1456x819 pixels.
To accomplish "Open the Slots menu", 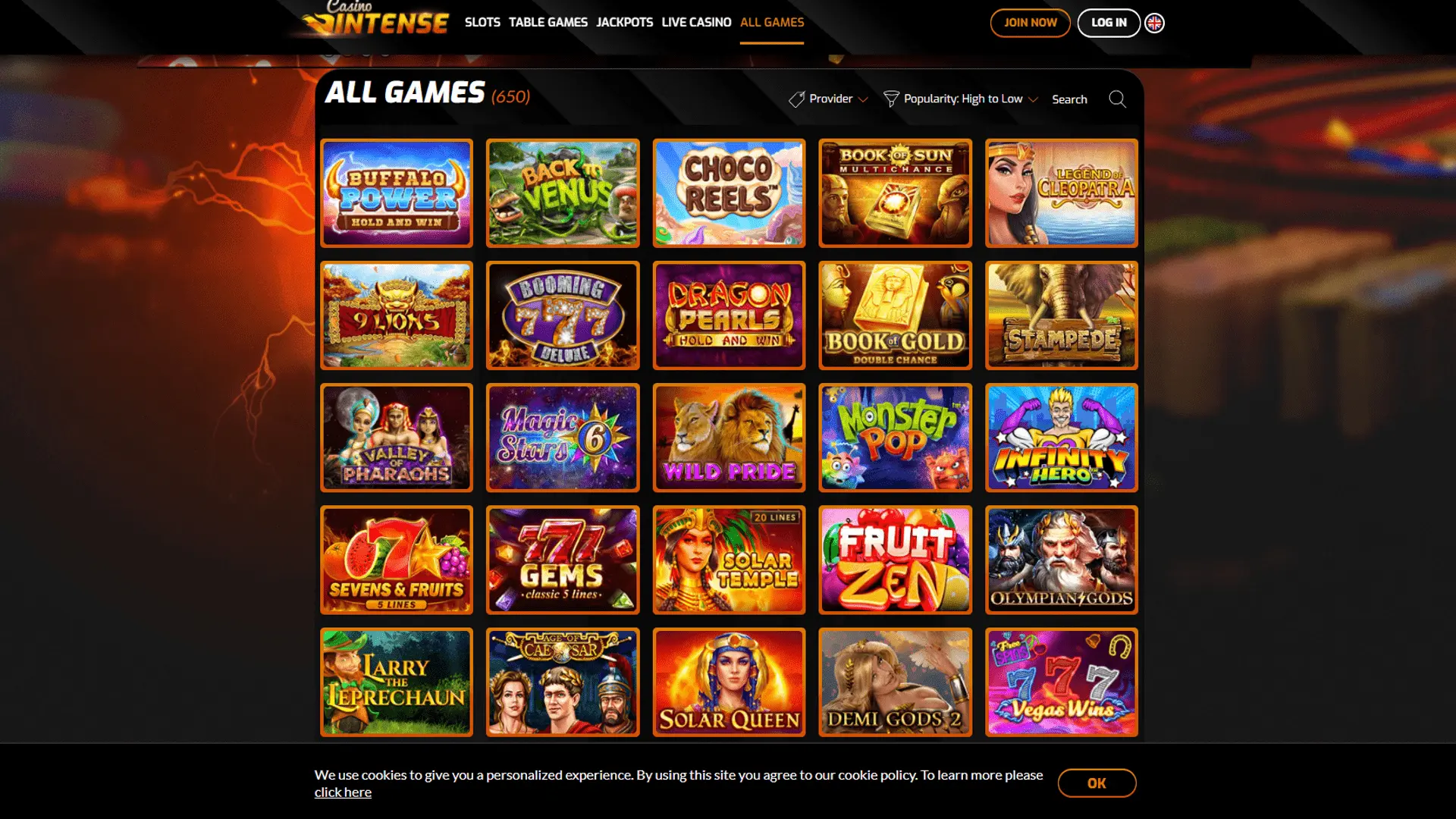I will (x=482, y=22).
